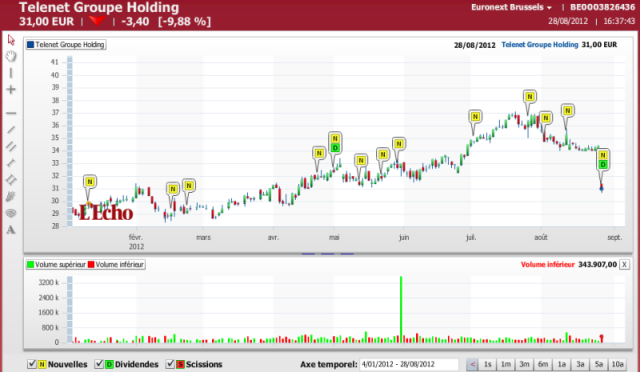Click the 343.907,00 volume value
Screen dimensions: 640x372
pyautogui.click(x=598, y=265)
